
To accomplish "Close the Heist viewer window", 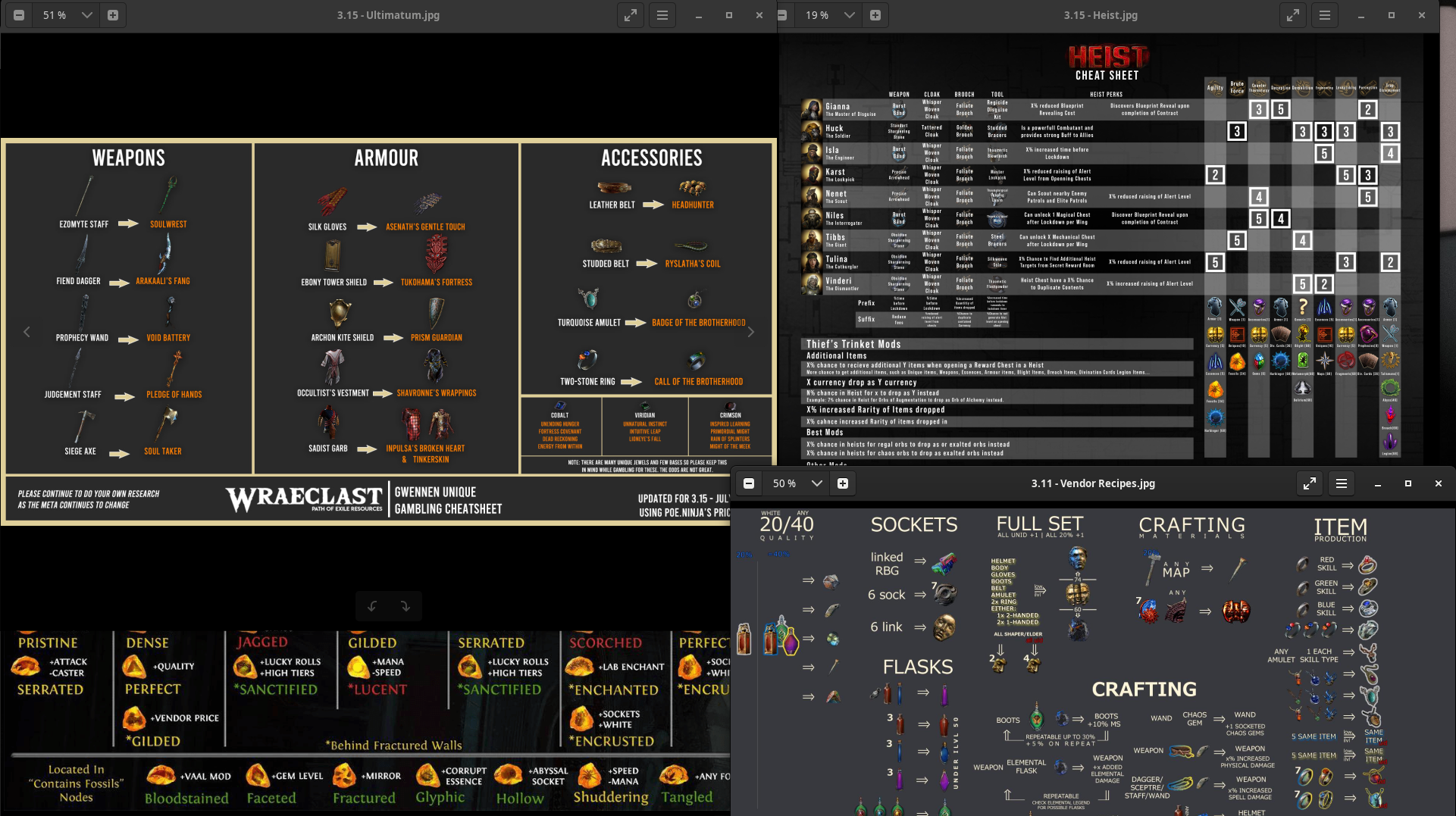I will [1422, 15].
